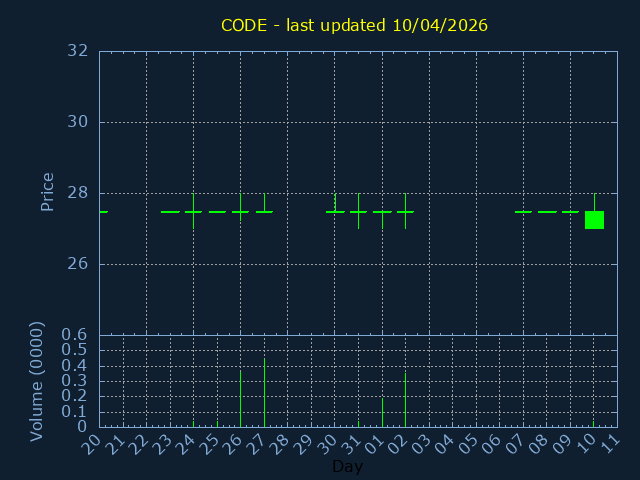Click the flat price dash on day 08
This screenshot has height=480, width=640.
(x=547, y=212)
